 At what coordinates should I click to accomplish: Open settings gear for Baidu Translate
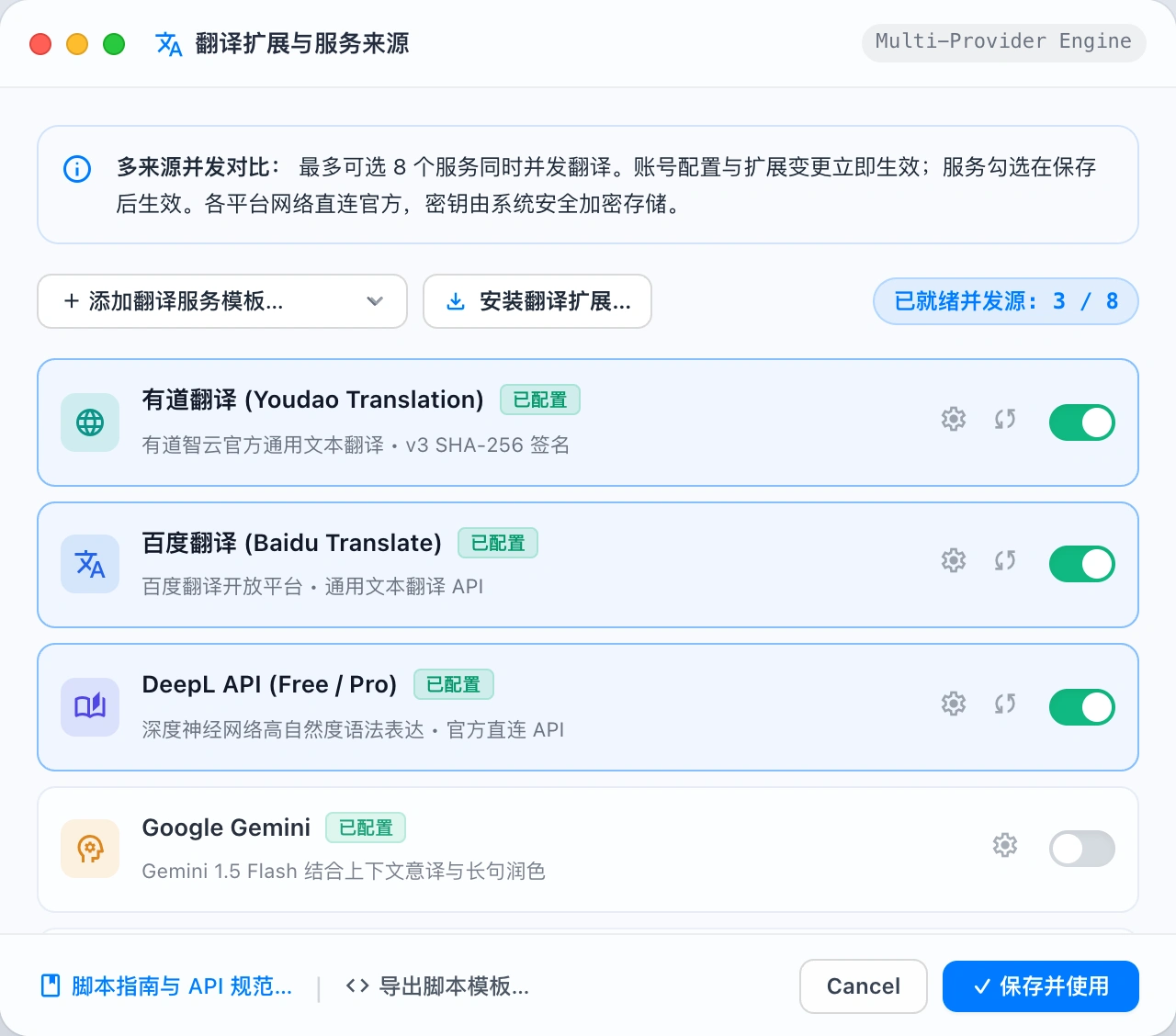coord(954,560)
